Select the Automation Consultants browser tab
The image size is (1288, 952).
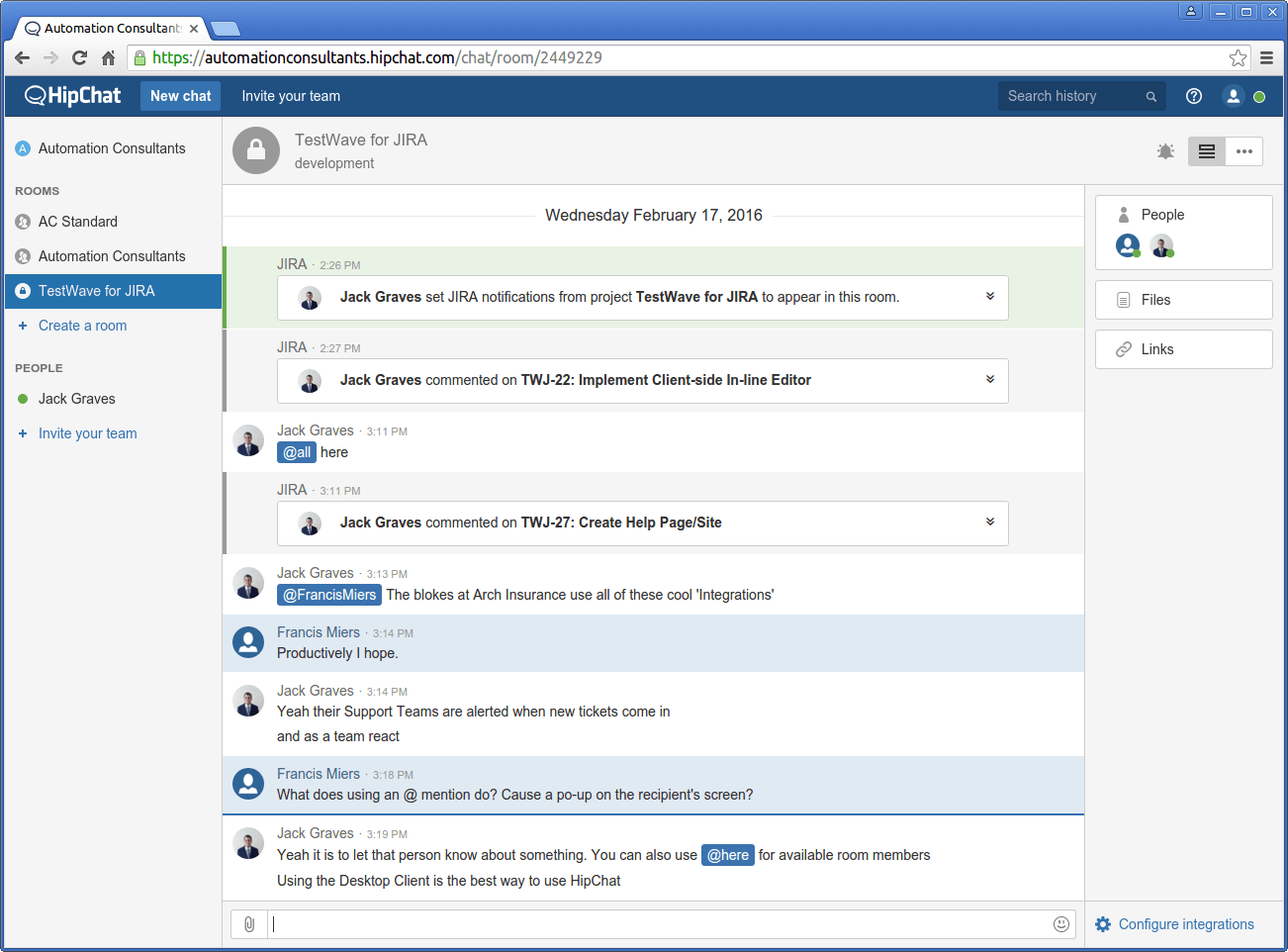coord(111,29)
